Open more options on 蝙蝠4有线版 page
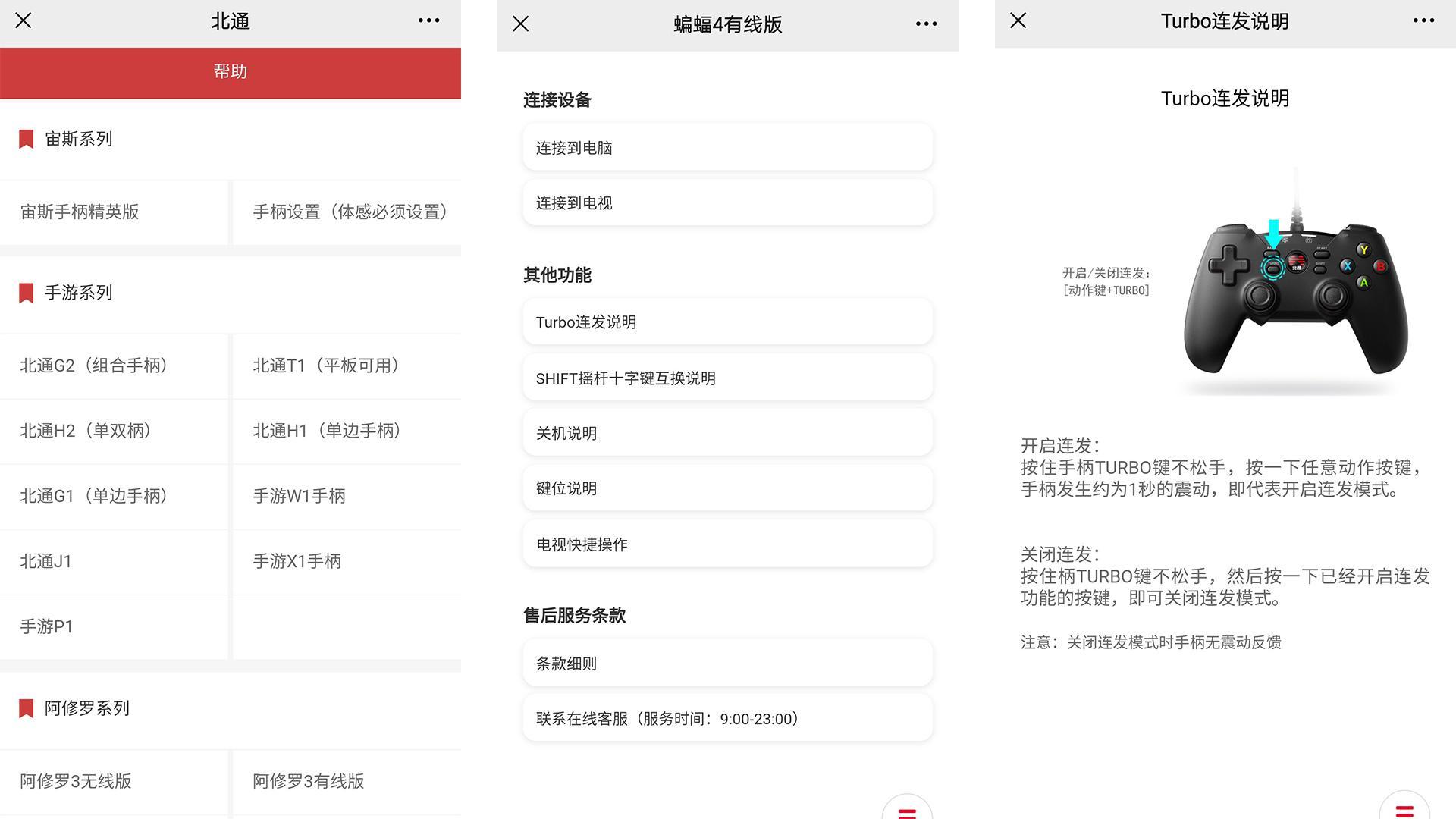 (926, 24)
